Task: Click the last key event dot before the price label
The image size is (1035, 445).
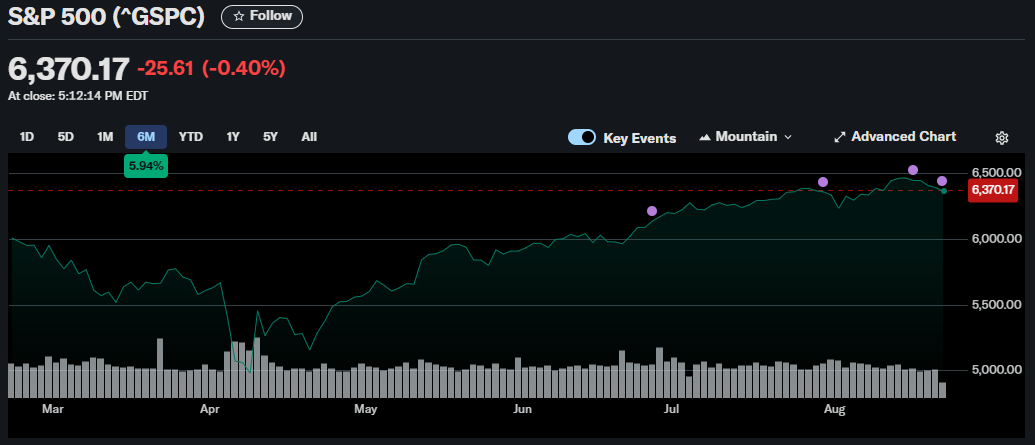Action: pyautogui.click(x=942, y=181)
